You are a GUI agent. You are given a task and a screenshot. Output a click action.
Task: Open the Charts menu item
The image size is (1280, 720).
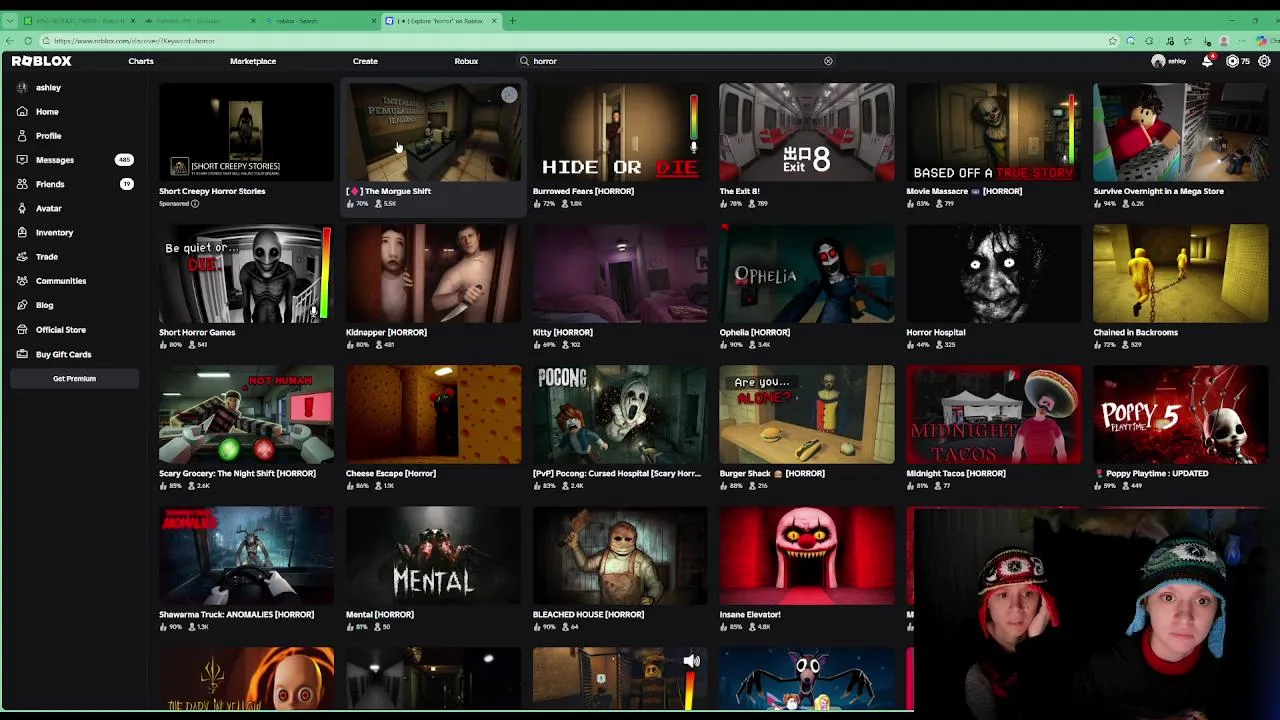(141, 61)
